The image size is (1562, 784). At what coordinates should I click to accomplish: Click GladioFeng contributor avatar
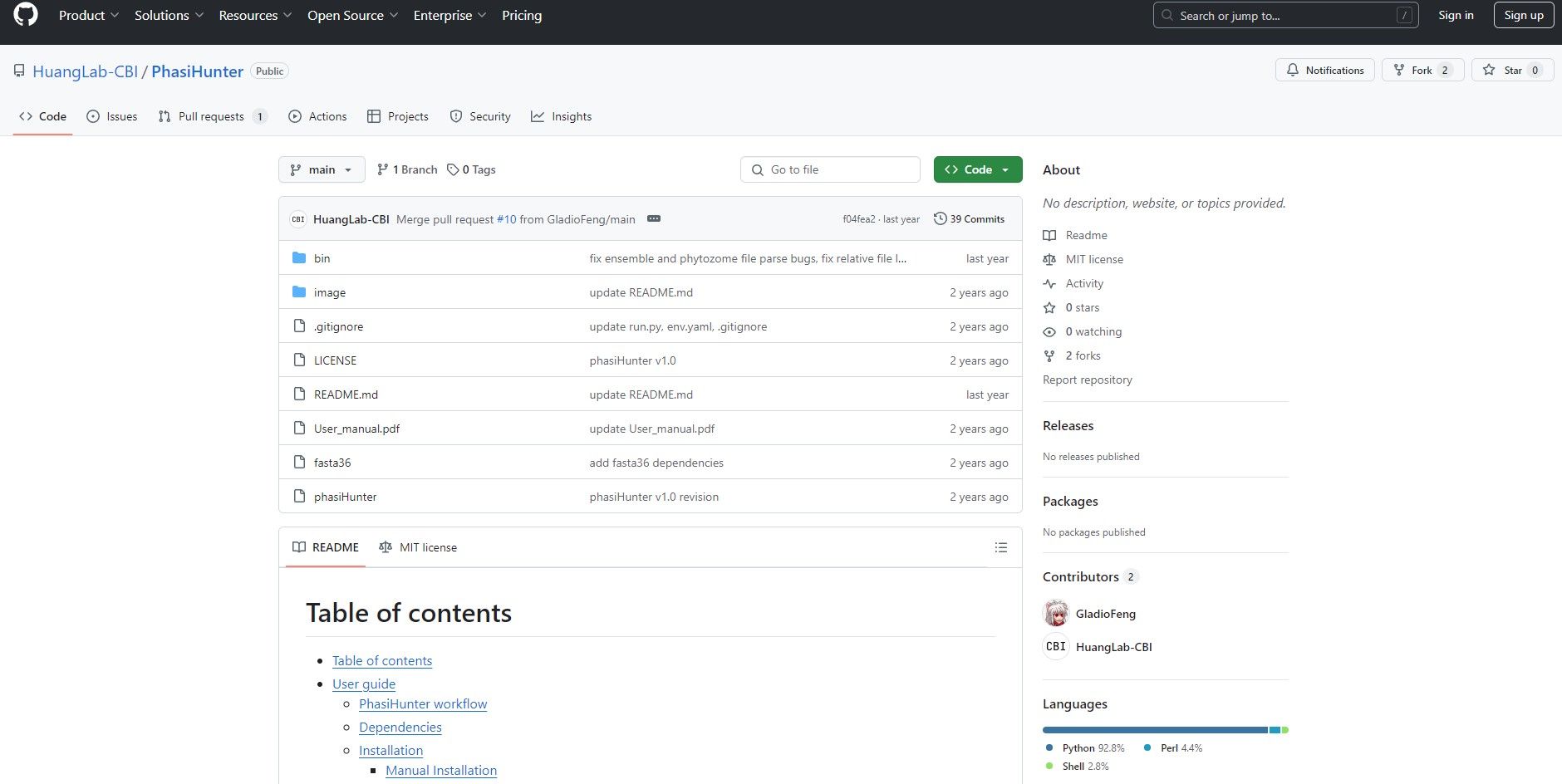(x=1056, y=614)
